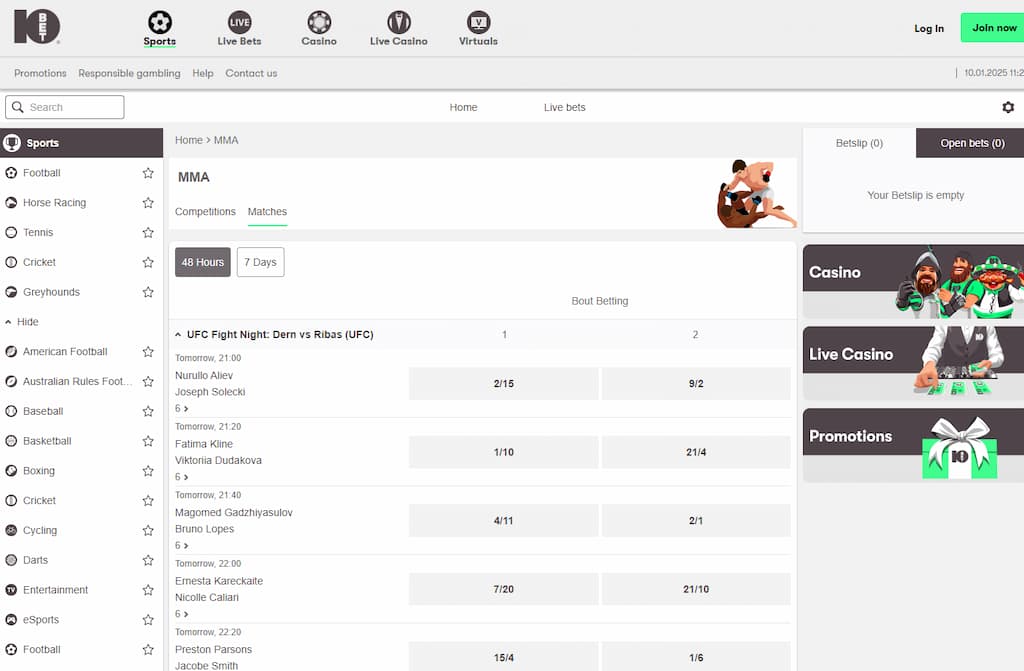
Task: Open Virtuals via the monitor icon
Action: point(479,22)
